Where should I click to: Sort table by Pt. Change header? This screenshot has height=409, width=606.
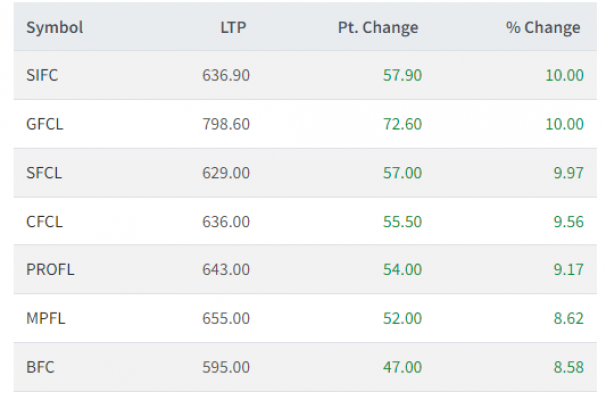click(378, 28)
